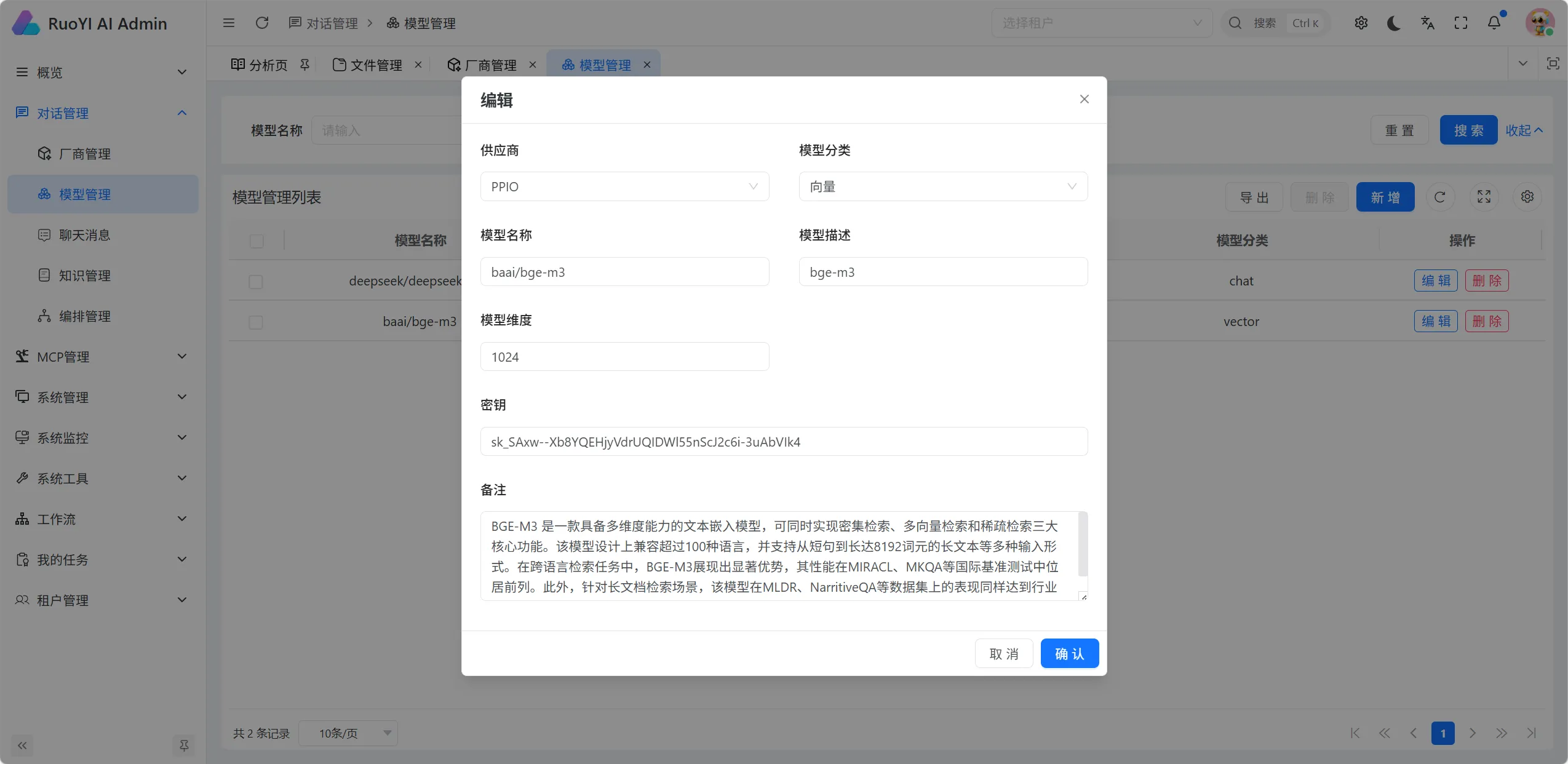1568x764 pixels.
Task: Open the settings gear in top bar
Action: coord(1361,23)
